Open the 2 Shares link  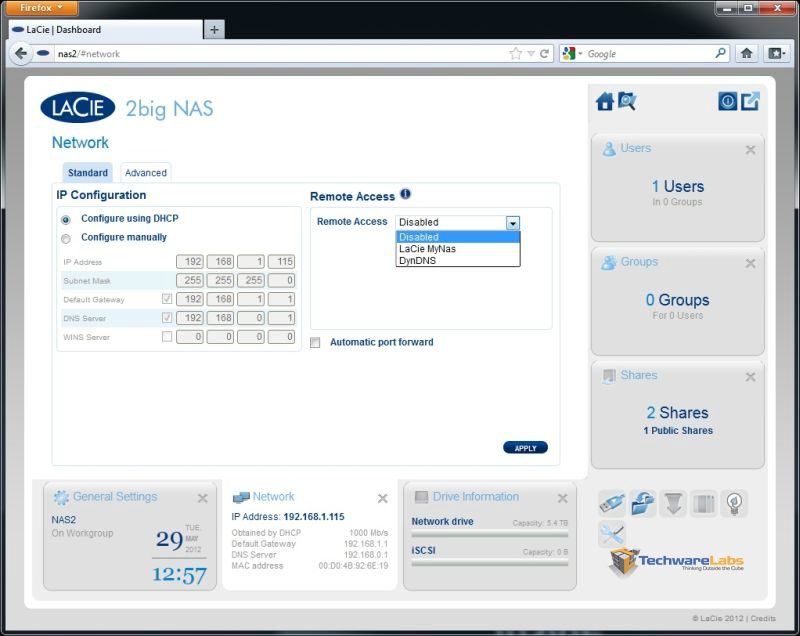(x=678, y=413)
